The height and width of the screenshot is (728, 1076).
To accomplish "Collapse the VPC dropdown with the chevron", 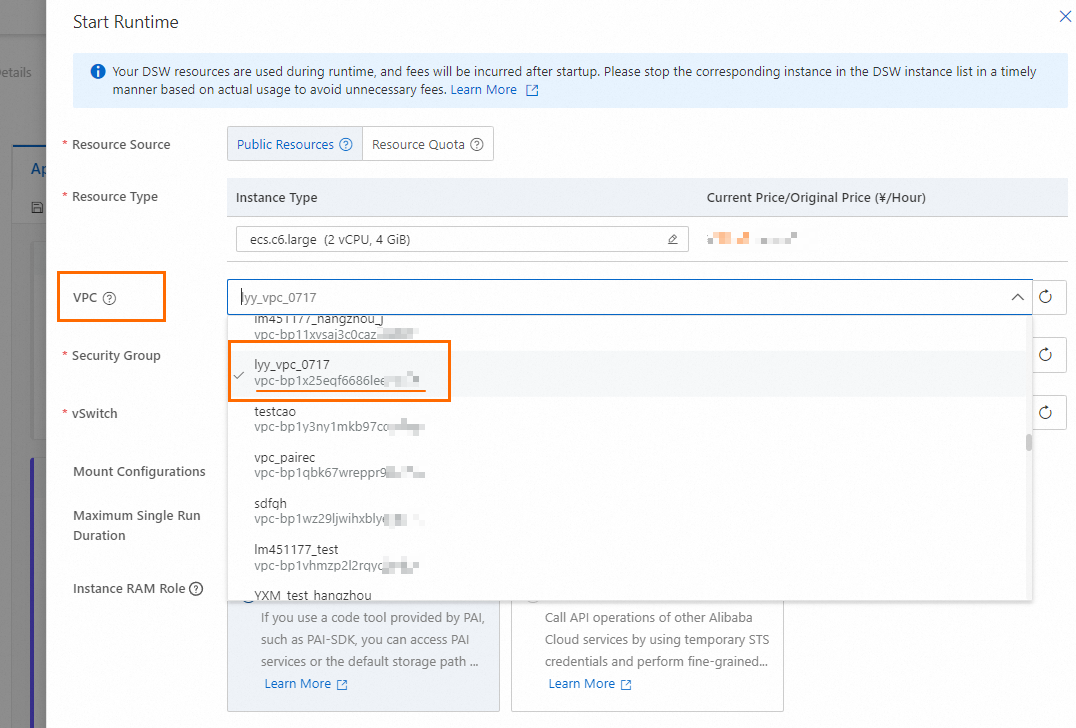I will (x=1017, y=297).
